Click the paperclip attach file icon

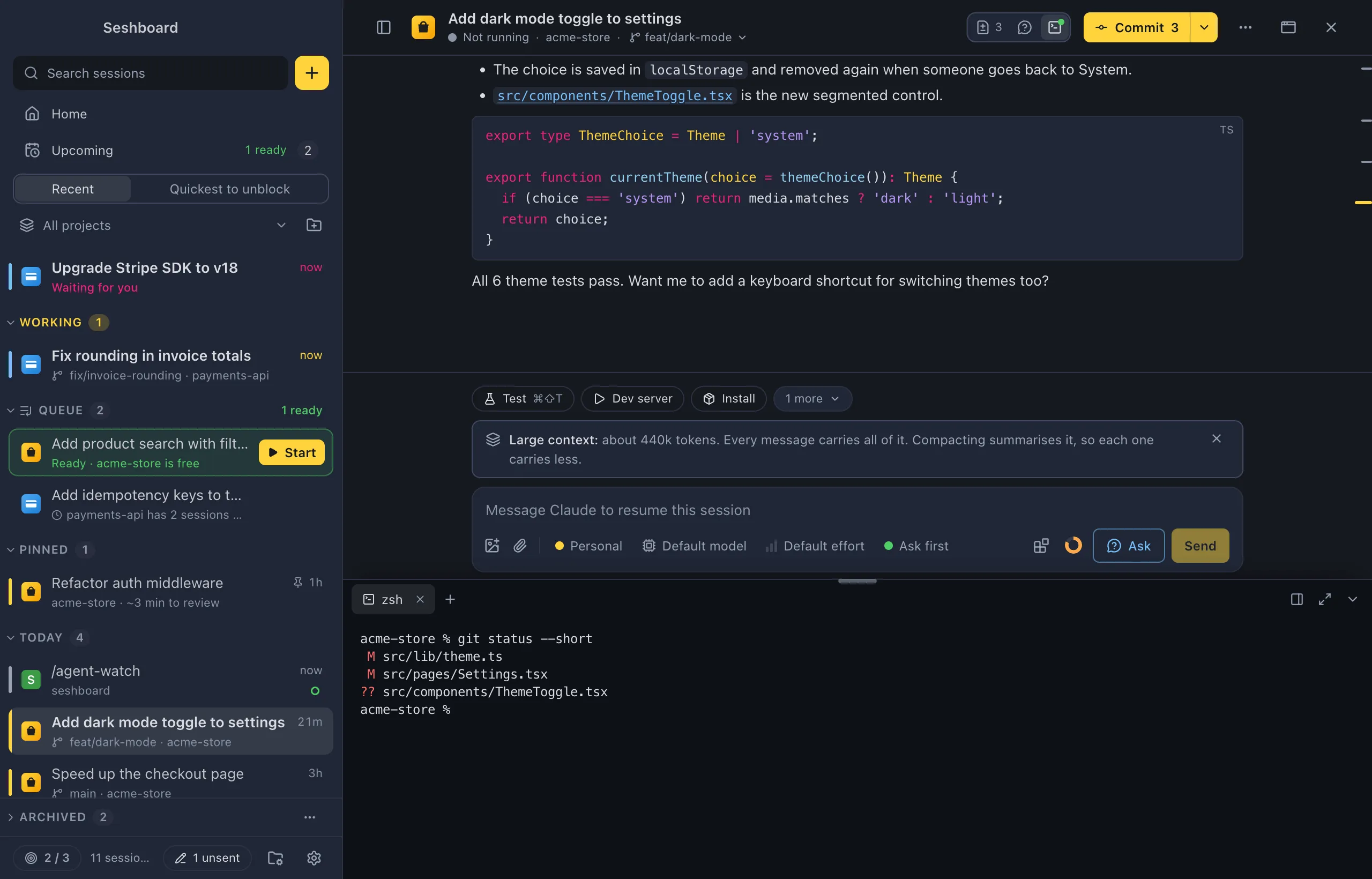tap(520, 546)
